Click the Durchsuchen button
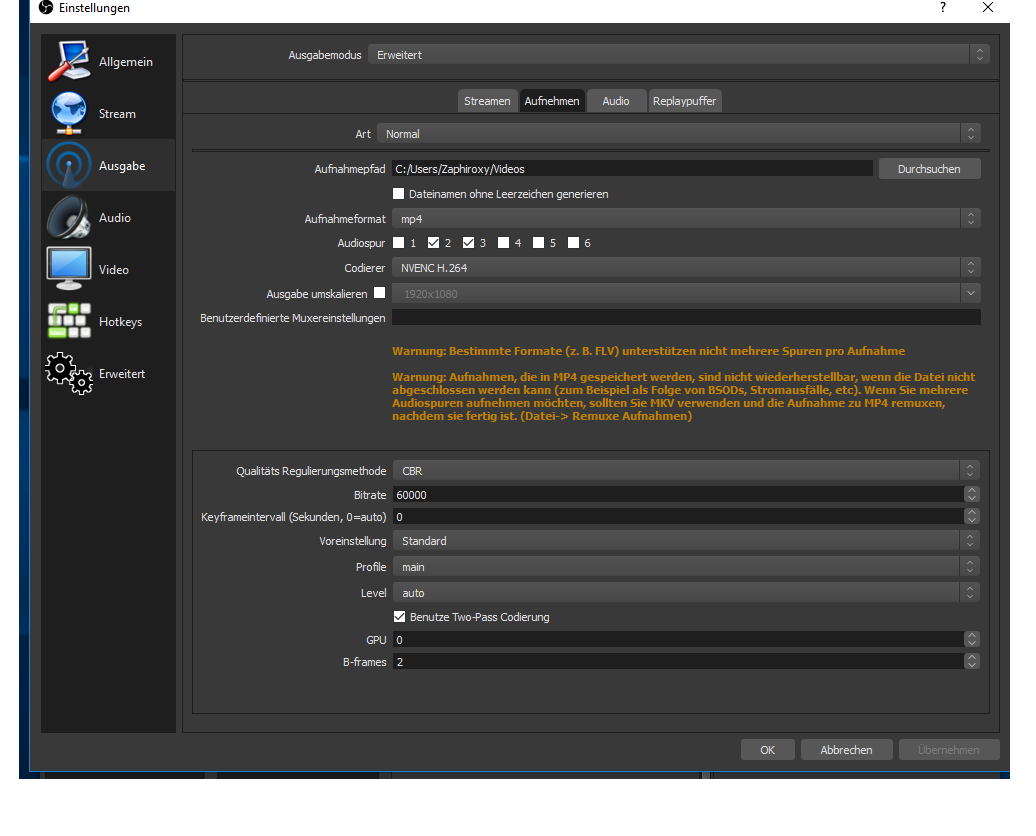Screen dimensions: 1036x836 pos(929,169)
